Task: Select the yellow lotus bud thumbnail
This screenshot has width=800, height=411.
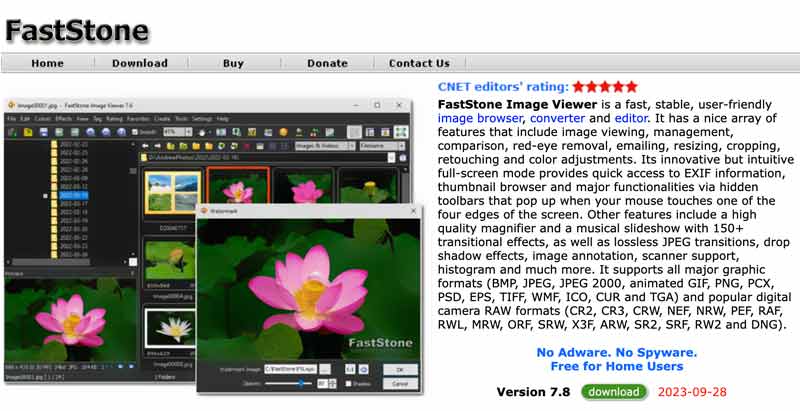Action: pyautogui.click(x=368, y=188)
